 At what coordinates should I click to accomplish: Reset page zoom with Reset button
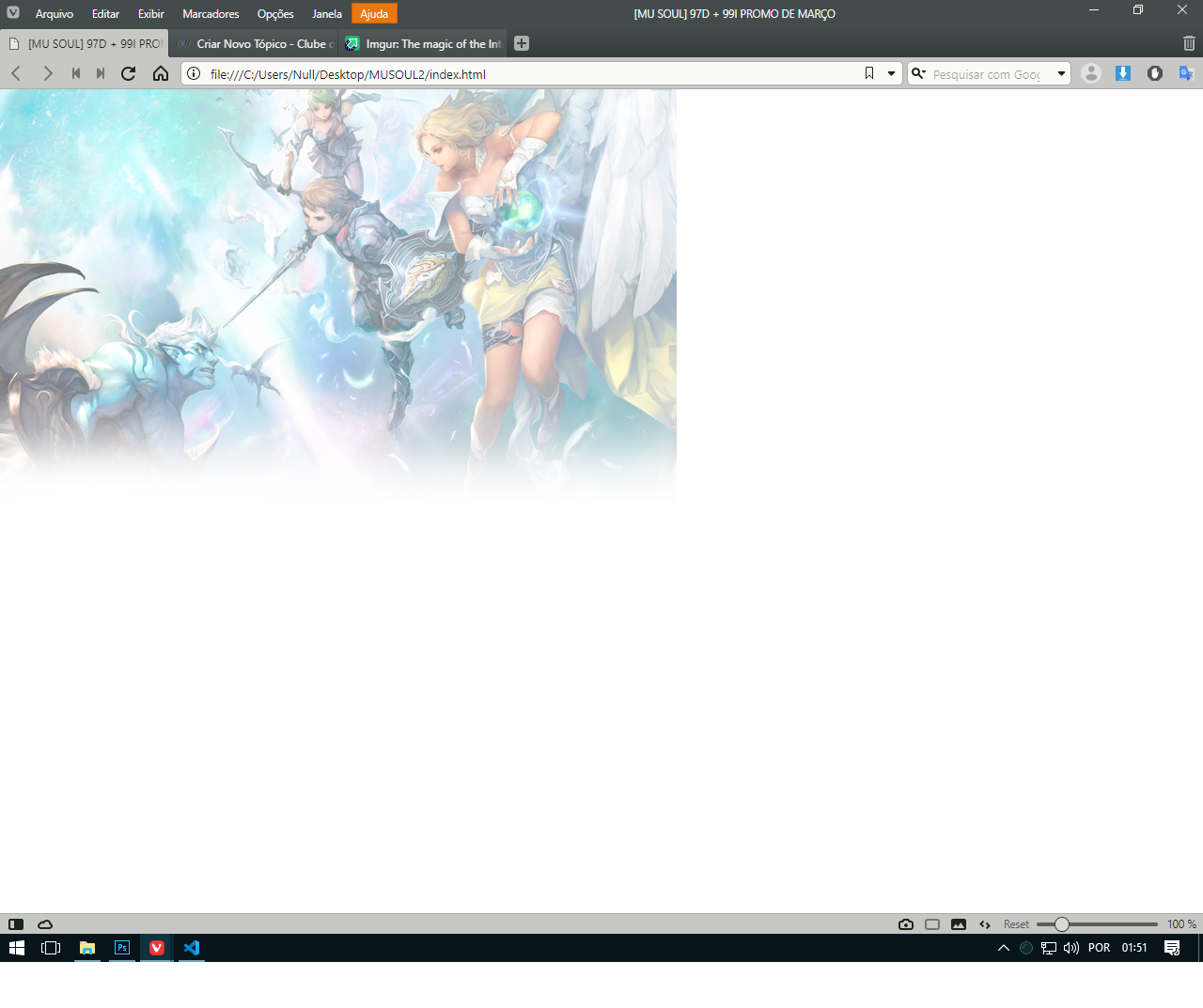coord(1016,924)
